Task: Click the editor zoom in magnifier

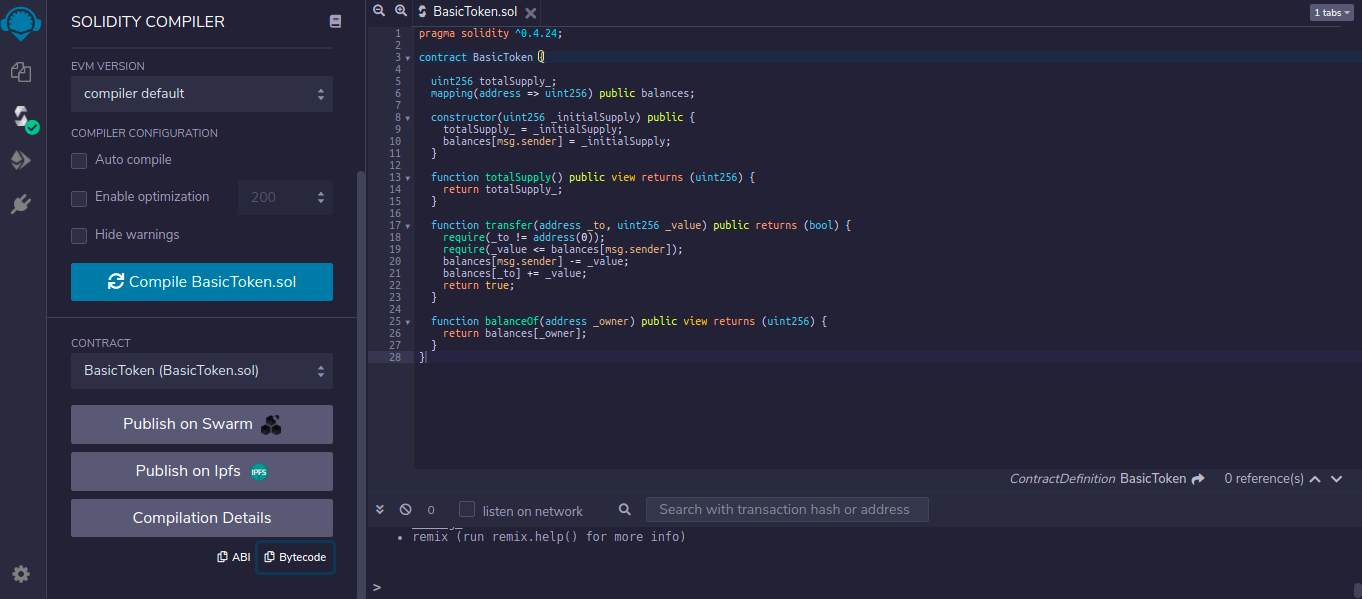Action: pos(401,11)
